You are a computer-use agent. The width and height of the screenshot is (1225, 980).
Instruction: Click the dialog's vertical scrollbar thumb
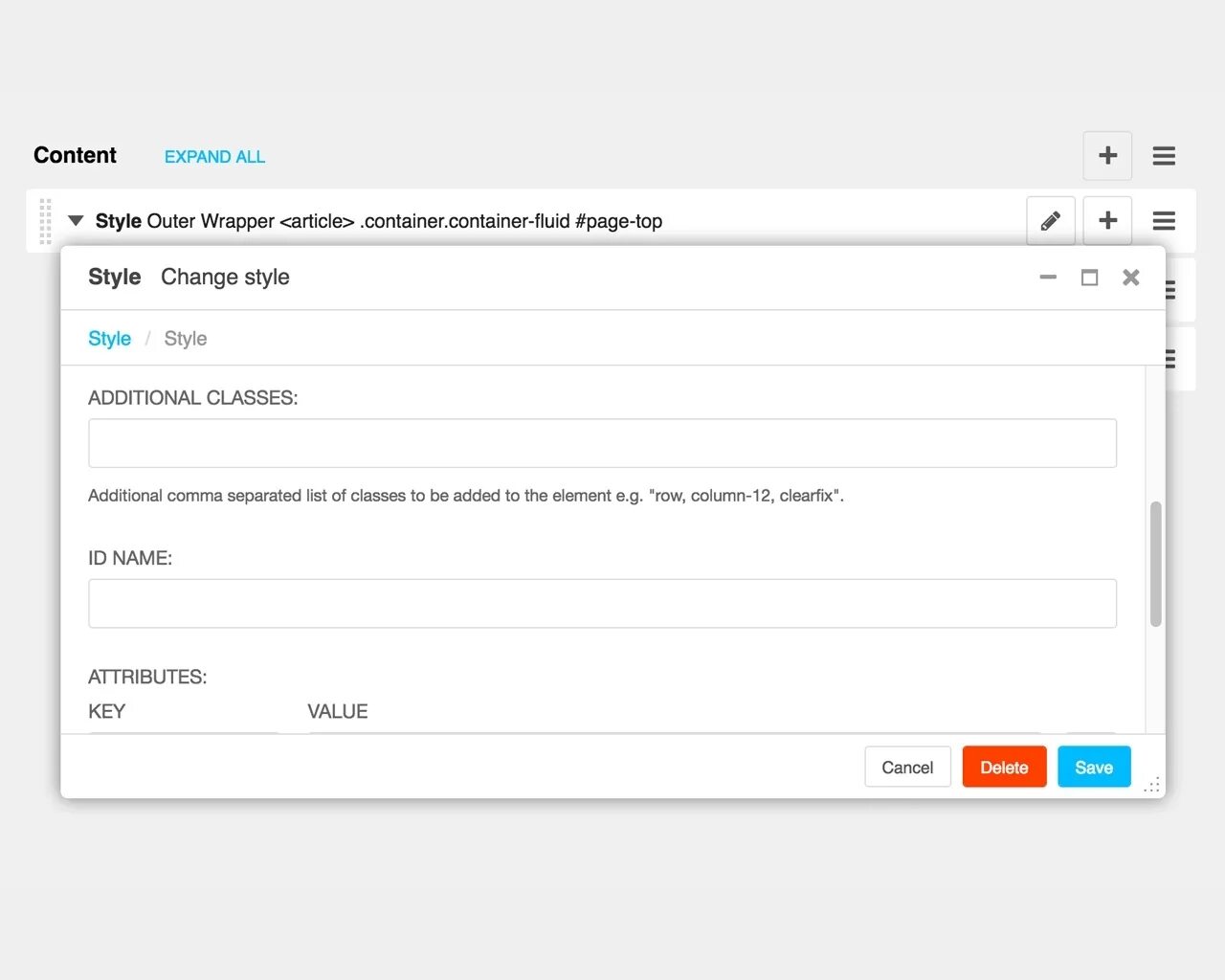1155,564
